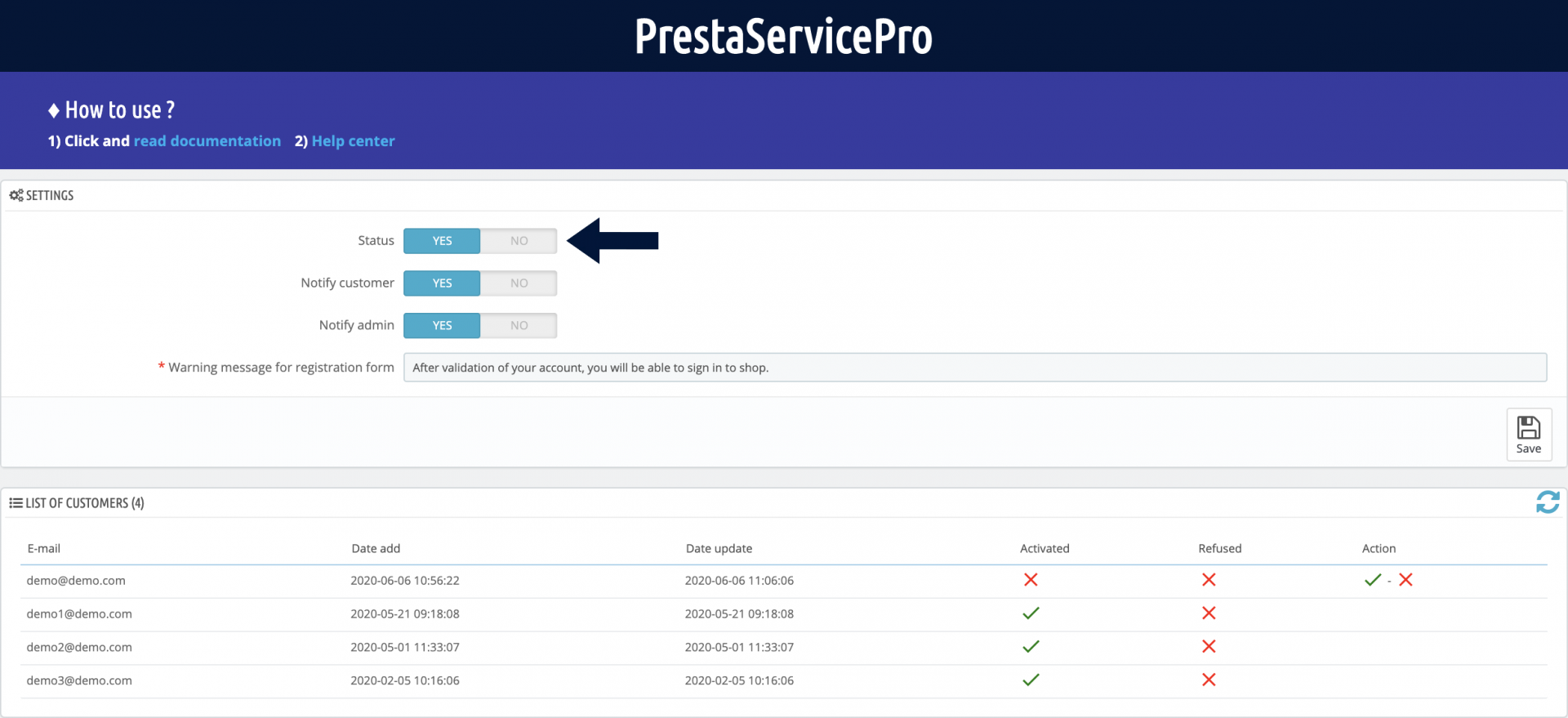Disable Notify customer with NO
The image size is (1568, 718).
click(519, 283)
